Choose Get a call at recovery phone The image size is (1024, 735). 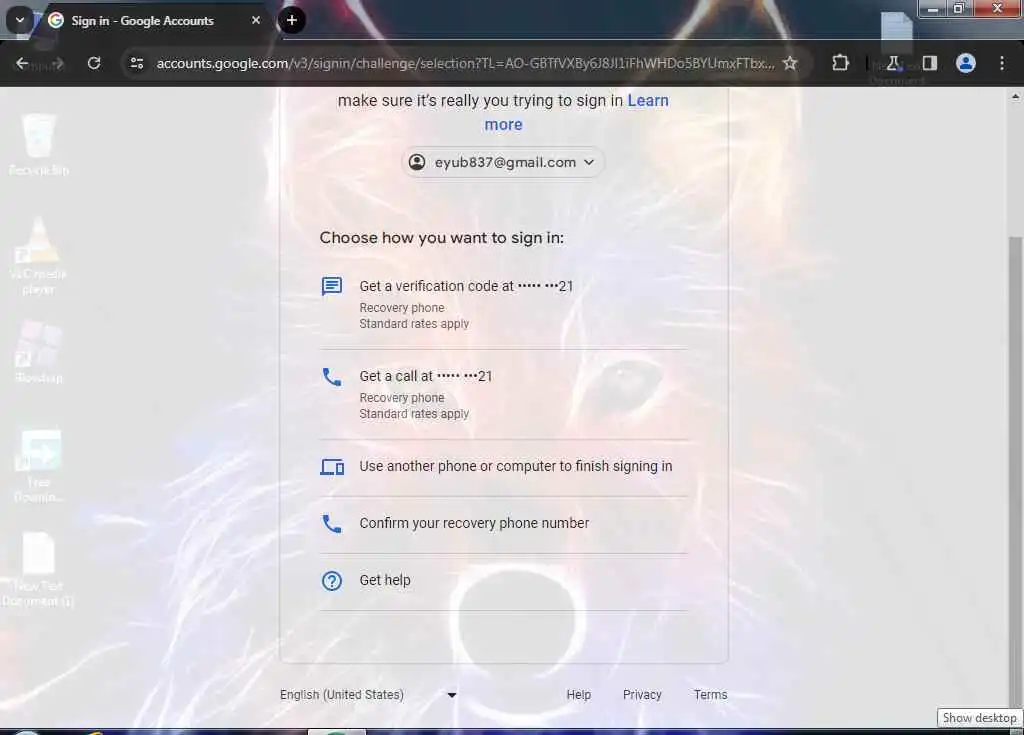tap(503, 394)
